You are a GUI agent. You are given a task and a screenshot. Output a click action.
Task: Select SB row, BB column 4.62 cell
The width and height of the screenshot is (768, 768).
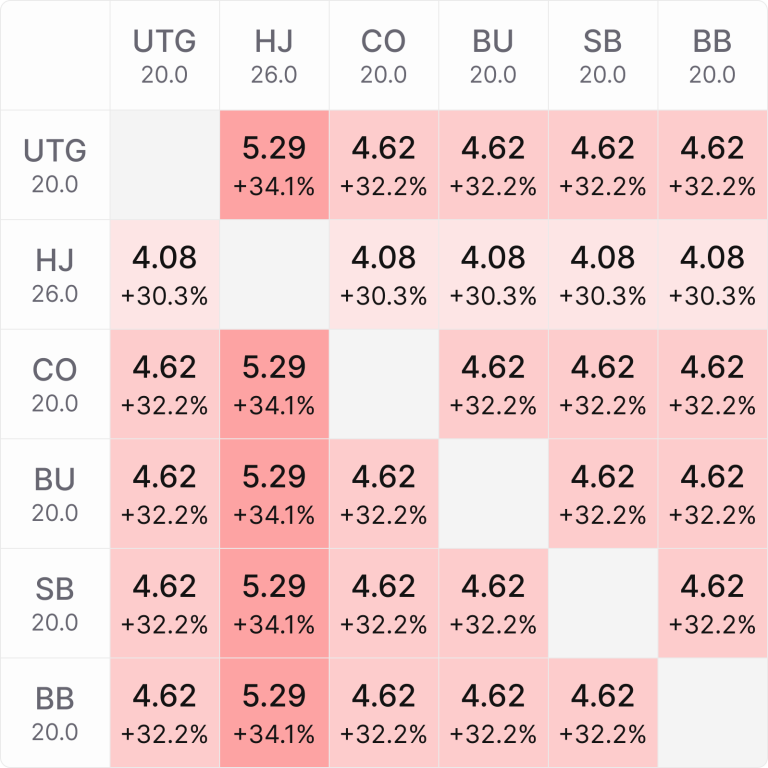coord(712,603)
